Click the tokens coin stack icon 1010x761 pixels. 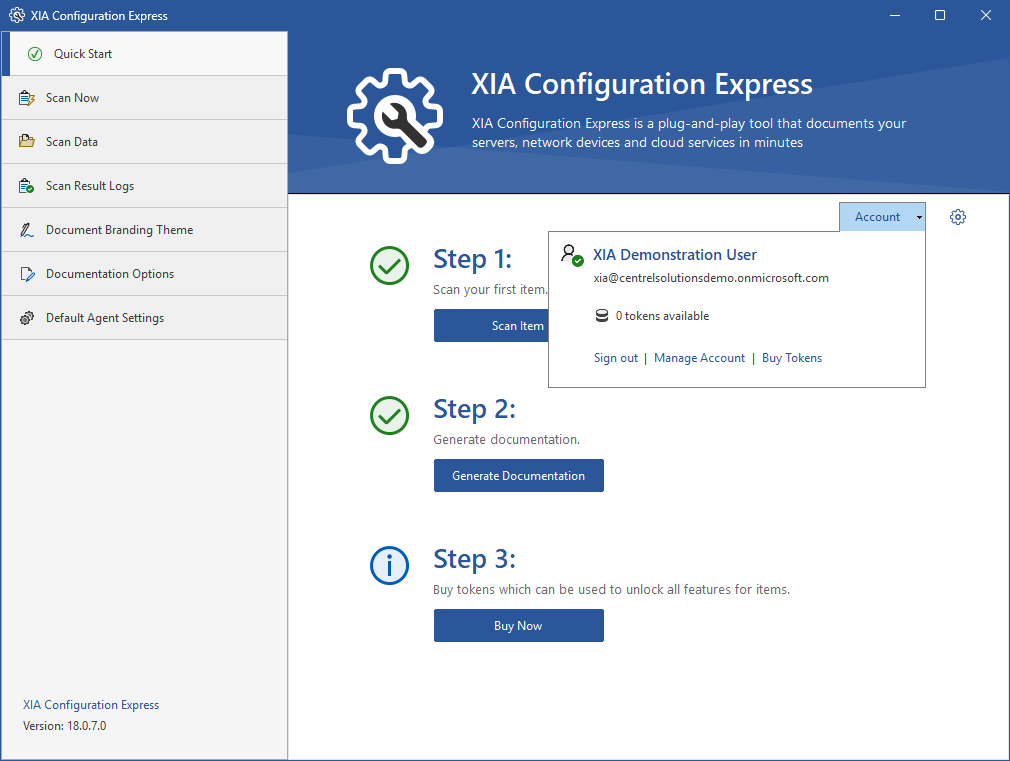point(601,316)
